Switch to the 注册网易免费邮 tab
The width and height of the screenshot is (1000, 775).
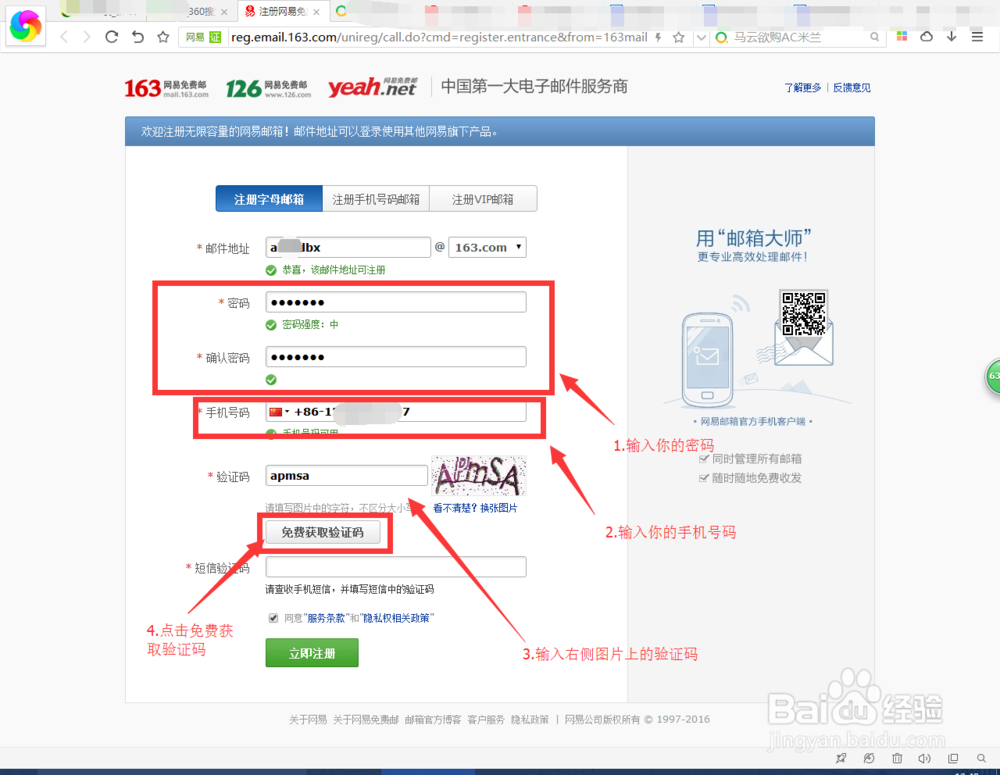coord(283,11)
